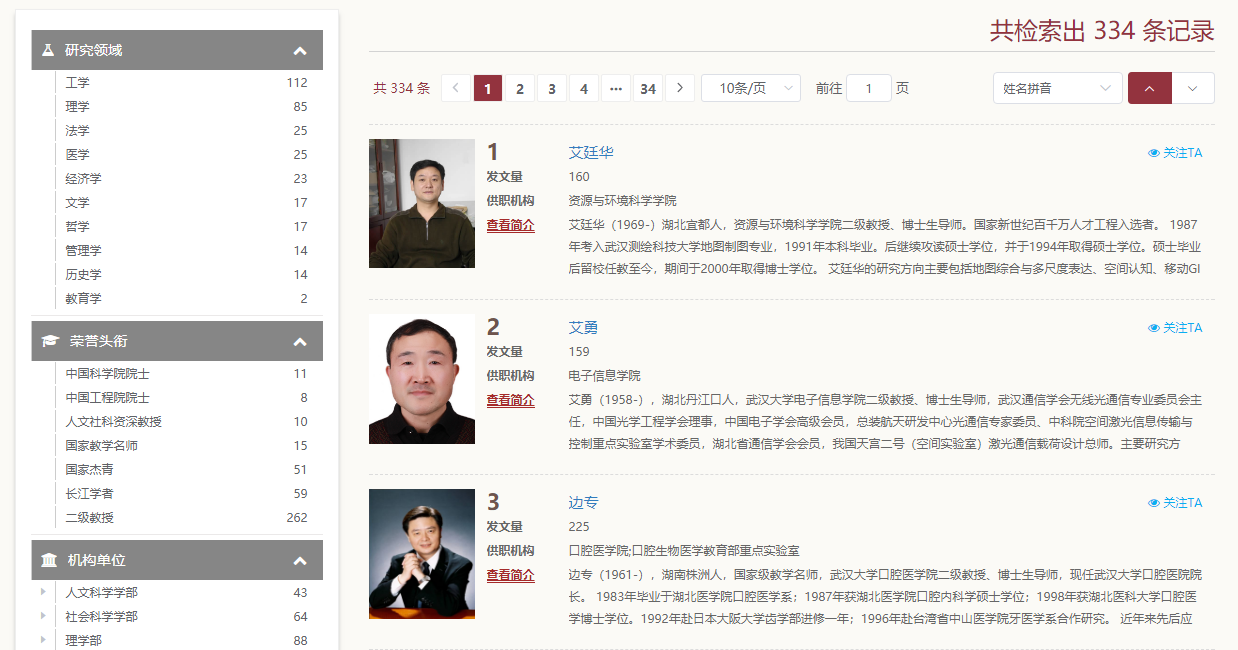Select the dark ascending sort arrow button
The width and height of the screenshot is (1238, 650).
(x=1149, y=88)
